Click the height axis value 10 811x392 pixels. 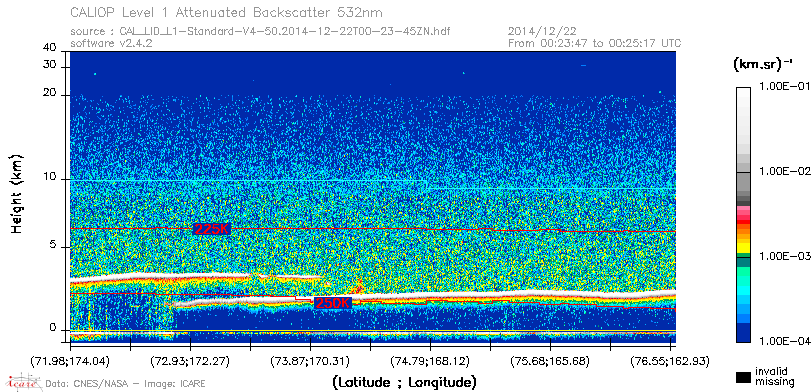coord(50,177)
